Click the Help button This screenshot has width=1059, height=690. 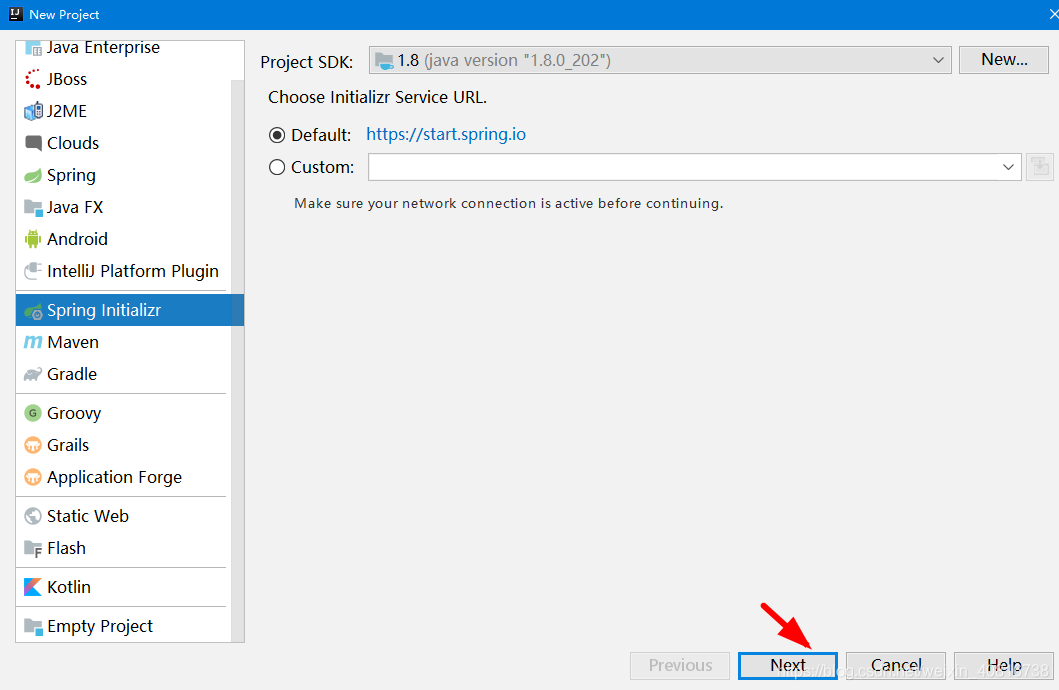(x=1004, y=666)
